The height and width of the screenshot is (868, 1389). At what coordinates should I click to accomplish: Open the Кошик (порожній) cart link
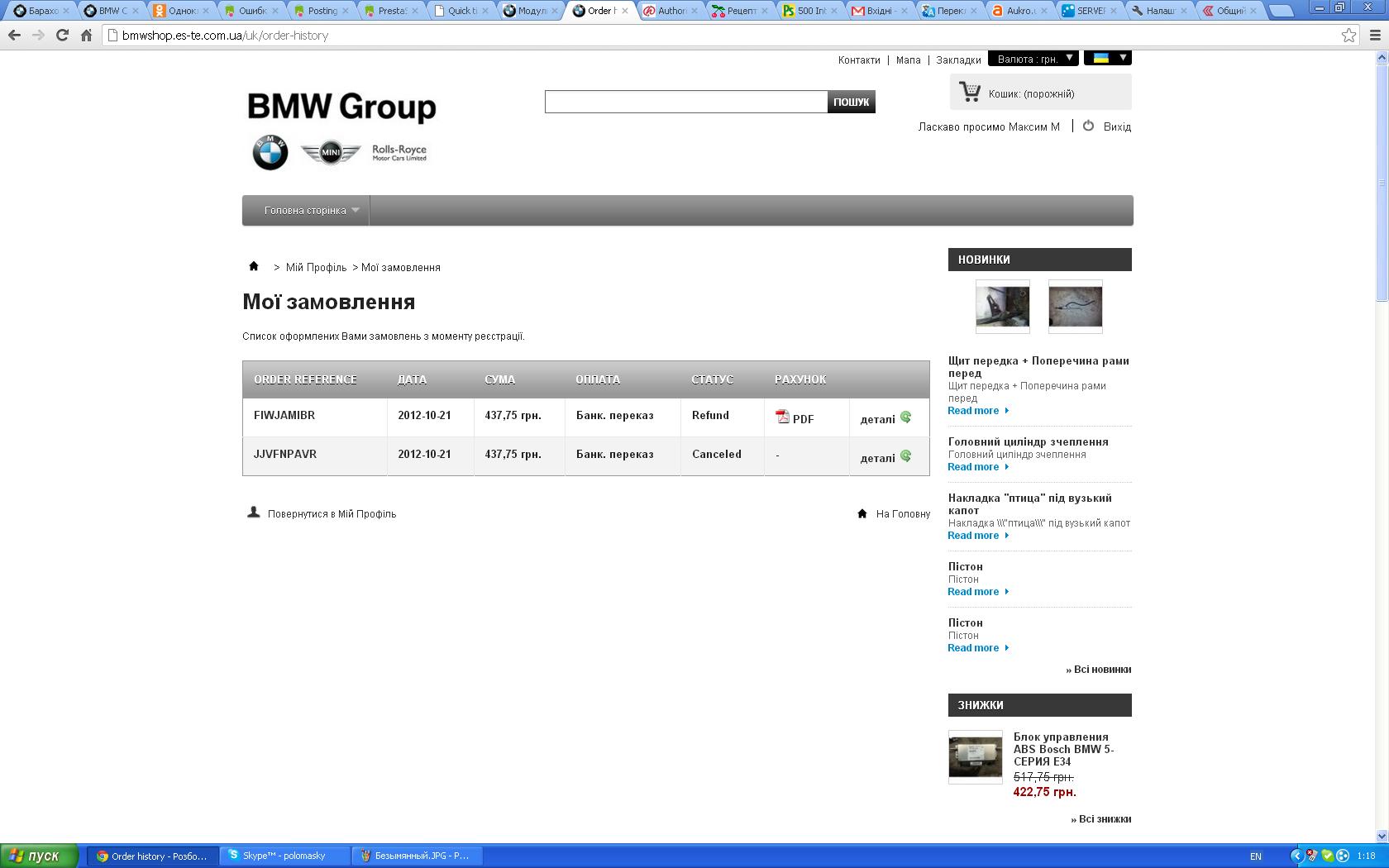click(x=1032, y=93)
